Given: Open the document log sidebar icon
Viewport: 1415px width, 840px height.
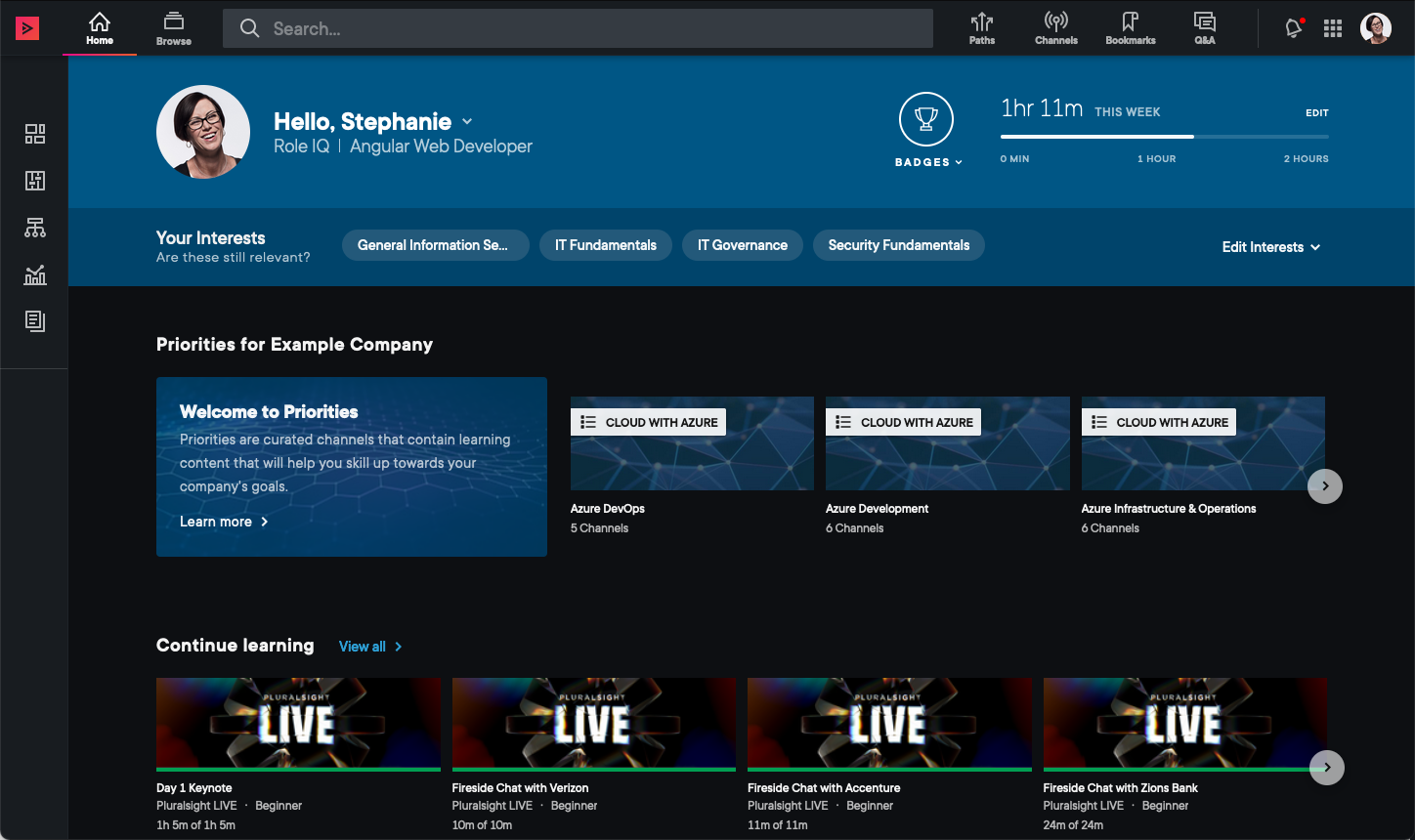Looking at the screenshot, I should 35,321.
